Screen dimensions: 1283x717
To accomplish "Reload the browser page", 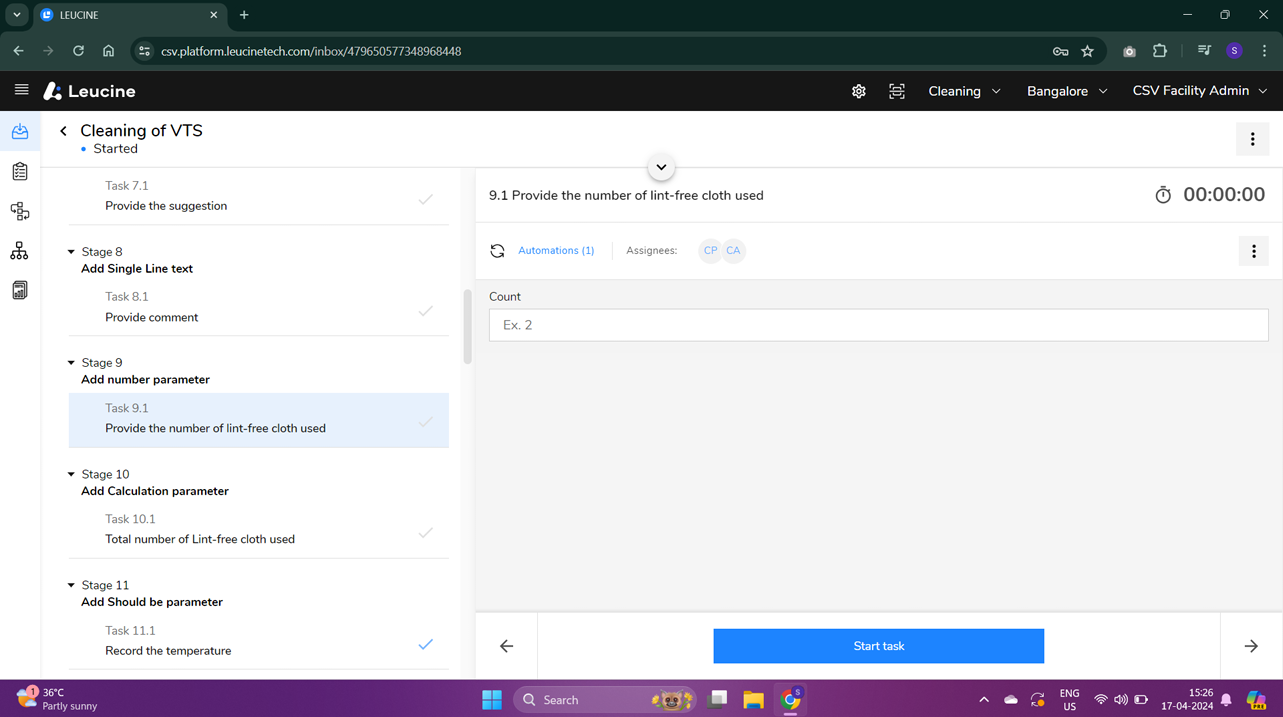I will (78, 51).
